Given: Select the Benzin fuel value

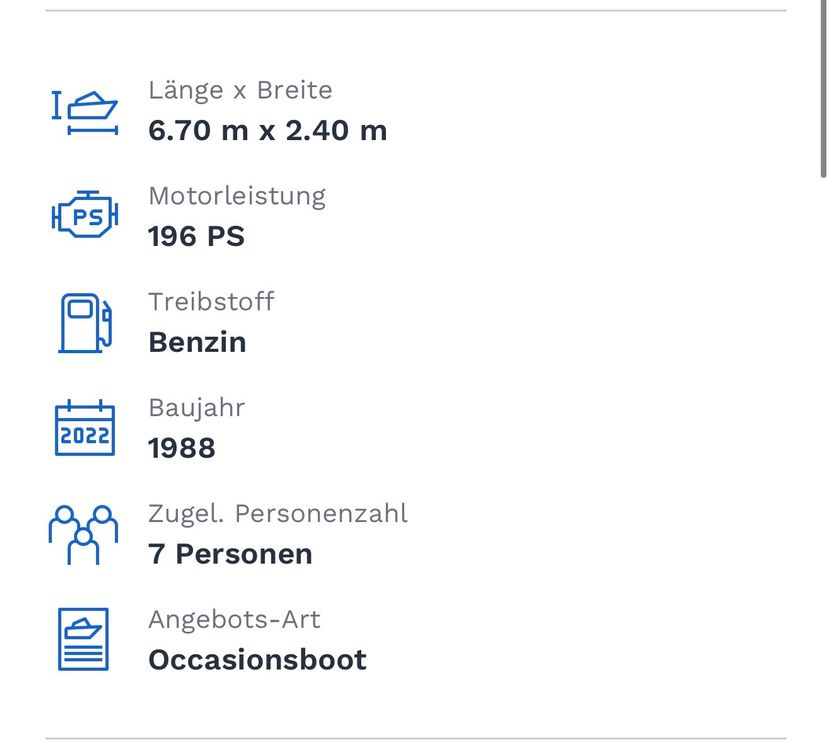Looking at the screenshot, I should (x=197, y=342).
